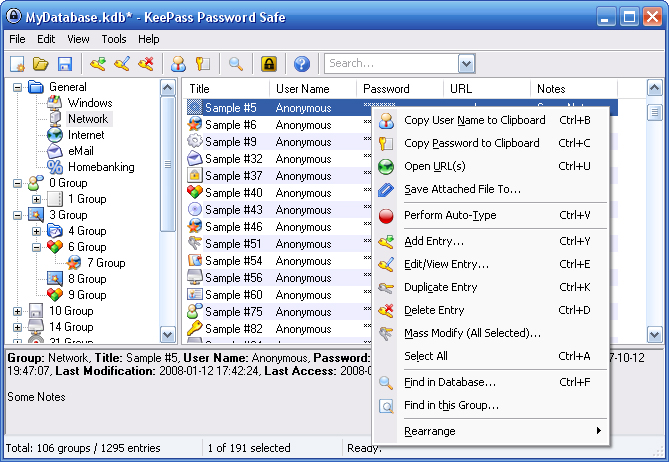This screenshot has height=462, width=669.
Task: Click the group tree scroll down arrow
Action: [x=168, y=334]
